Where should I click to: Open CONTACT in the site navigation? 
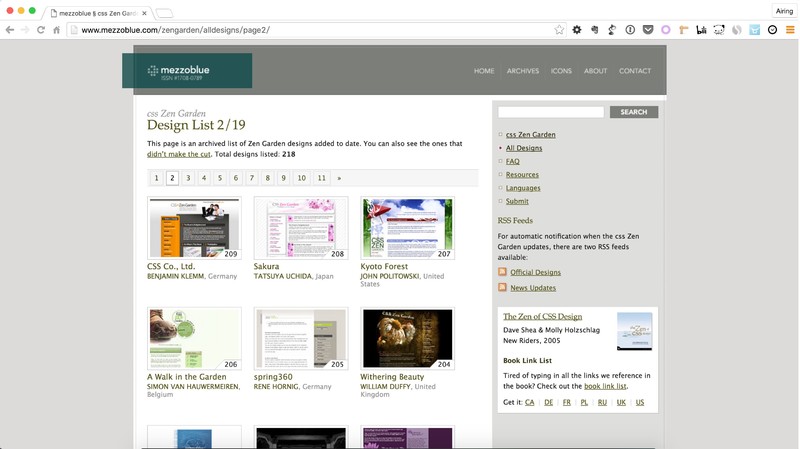pyautogui.click(x=635, y=71)
